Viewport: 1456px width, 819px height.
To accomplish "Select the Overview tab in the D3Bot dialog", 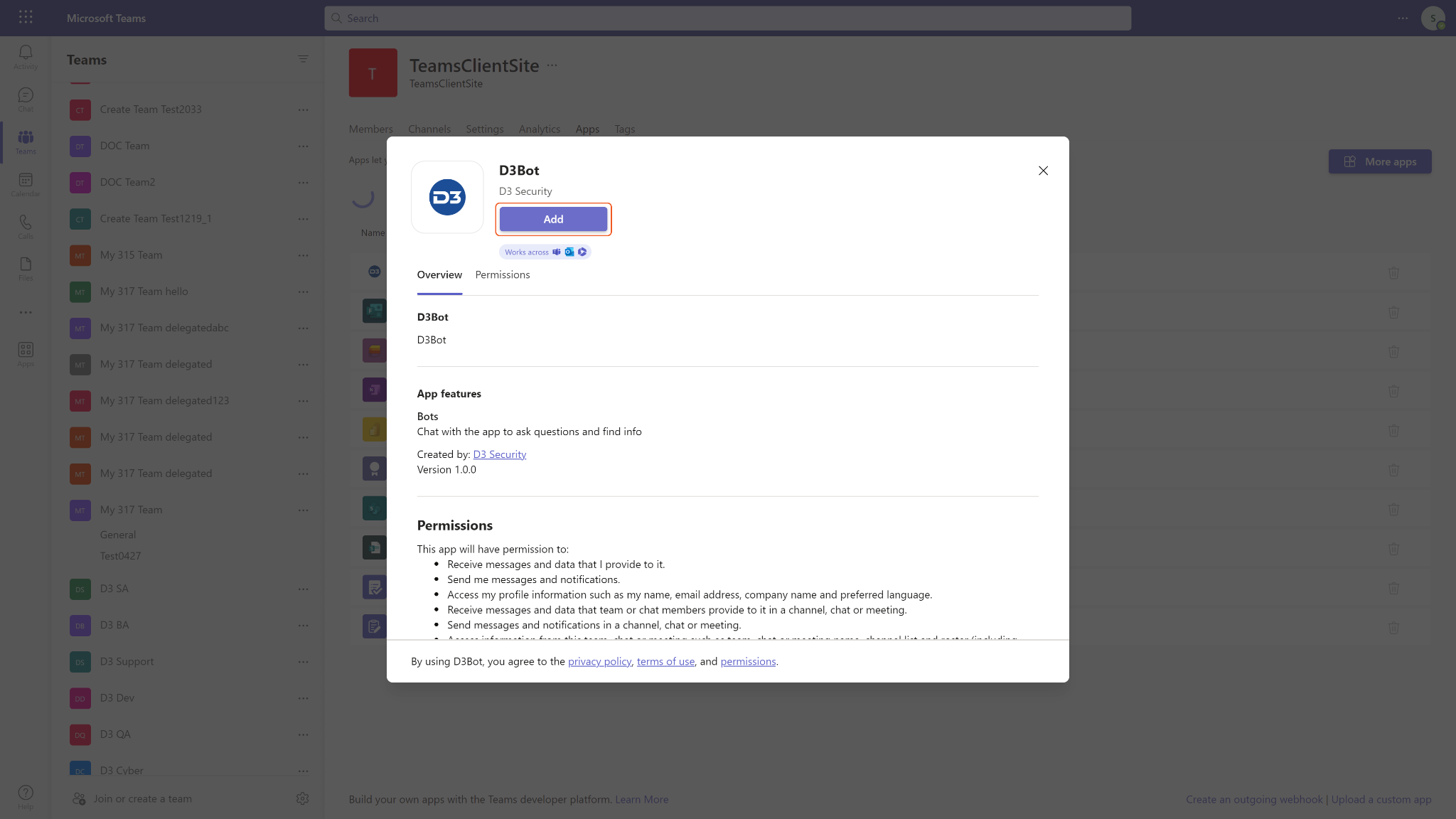I will tap(439, 274).
